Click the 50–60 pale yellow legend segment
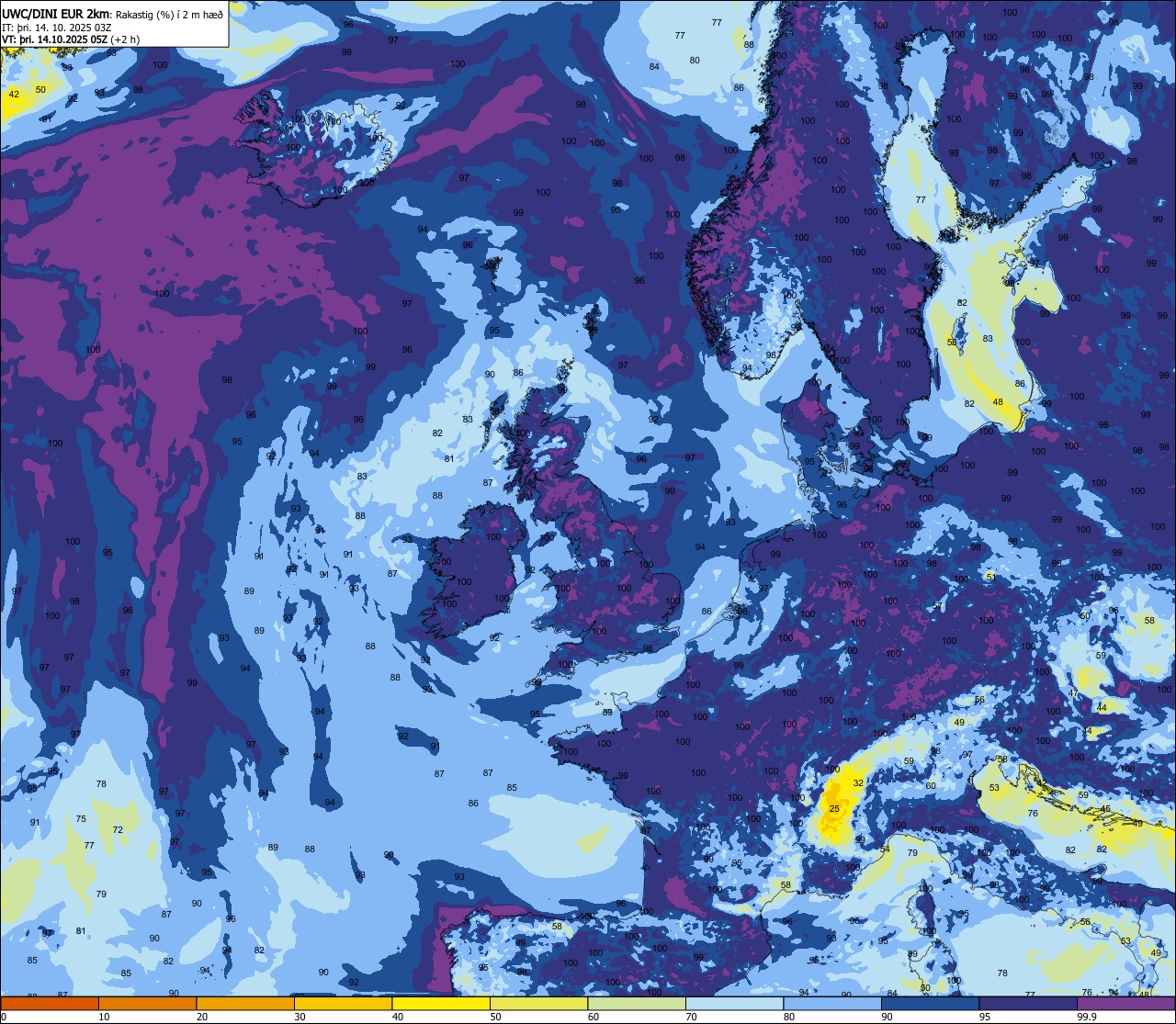Screen dimensions: 1176x1024 pyautogui.click(x=538, y=1003)
